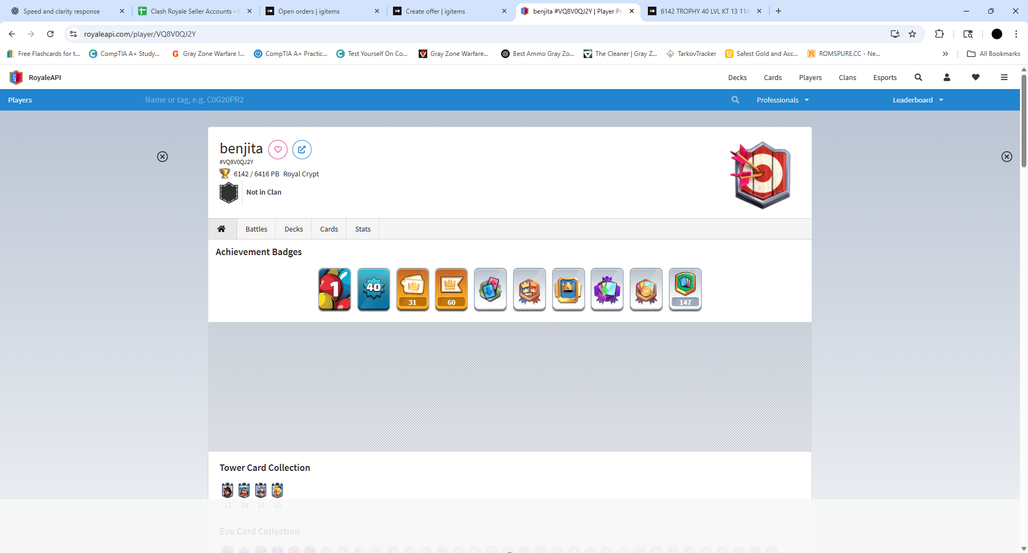Open the browser extensions puzzle icon
The height and width of the screenshot is (553, 1028).
coord(939,34)
